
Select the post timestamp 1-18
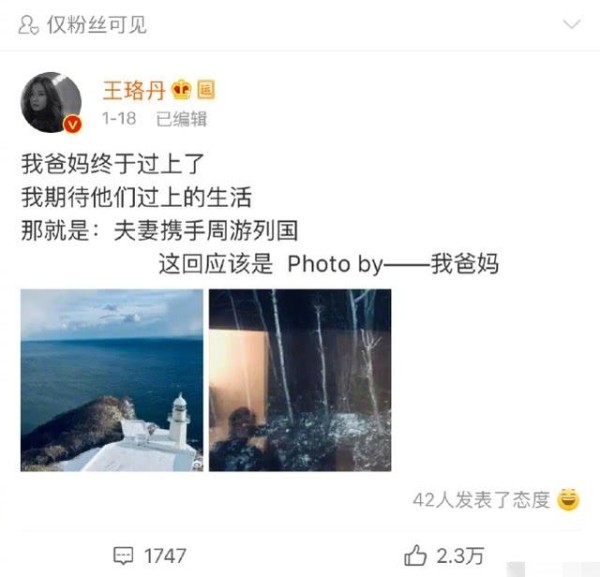(x=119, y=119)
